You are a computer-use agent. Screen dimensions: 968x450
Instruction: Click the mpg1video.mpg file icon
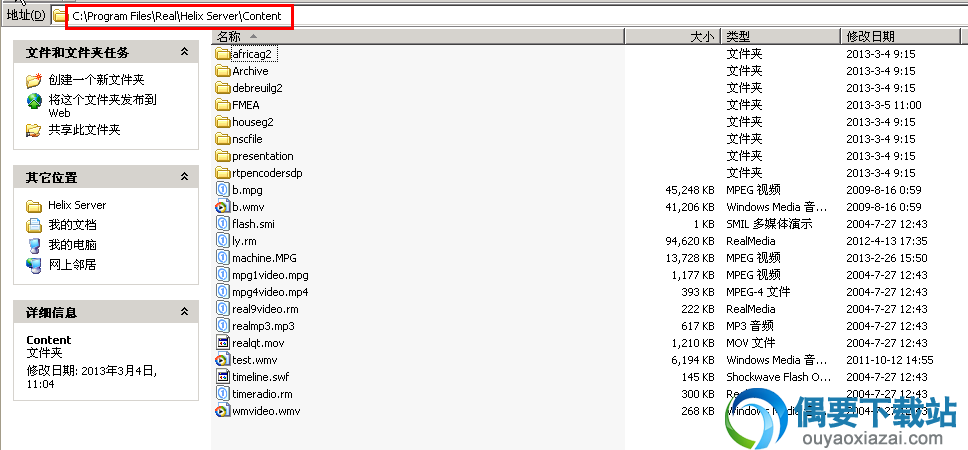(x=222, y=275)
